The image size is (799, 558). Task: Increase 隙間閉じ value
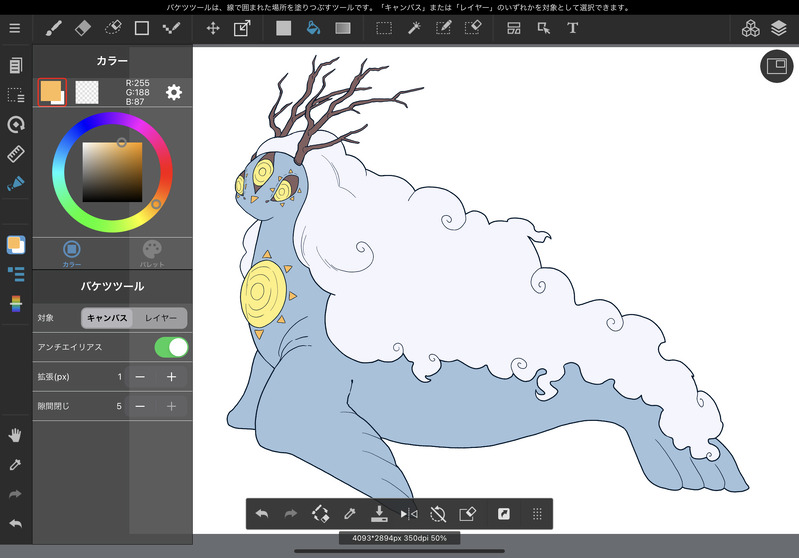pos(171,407)
